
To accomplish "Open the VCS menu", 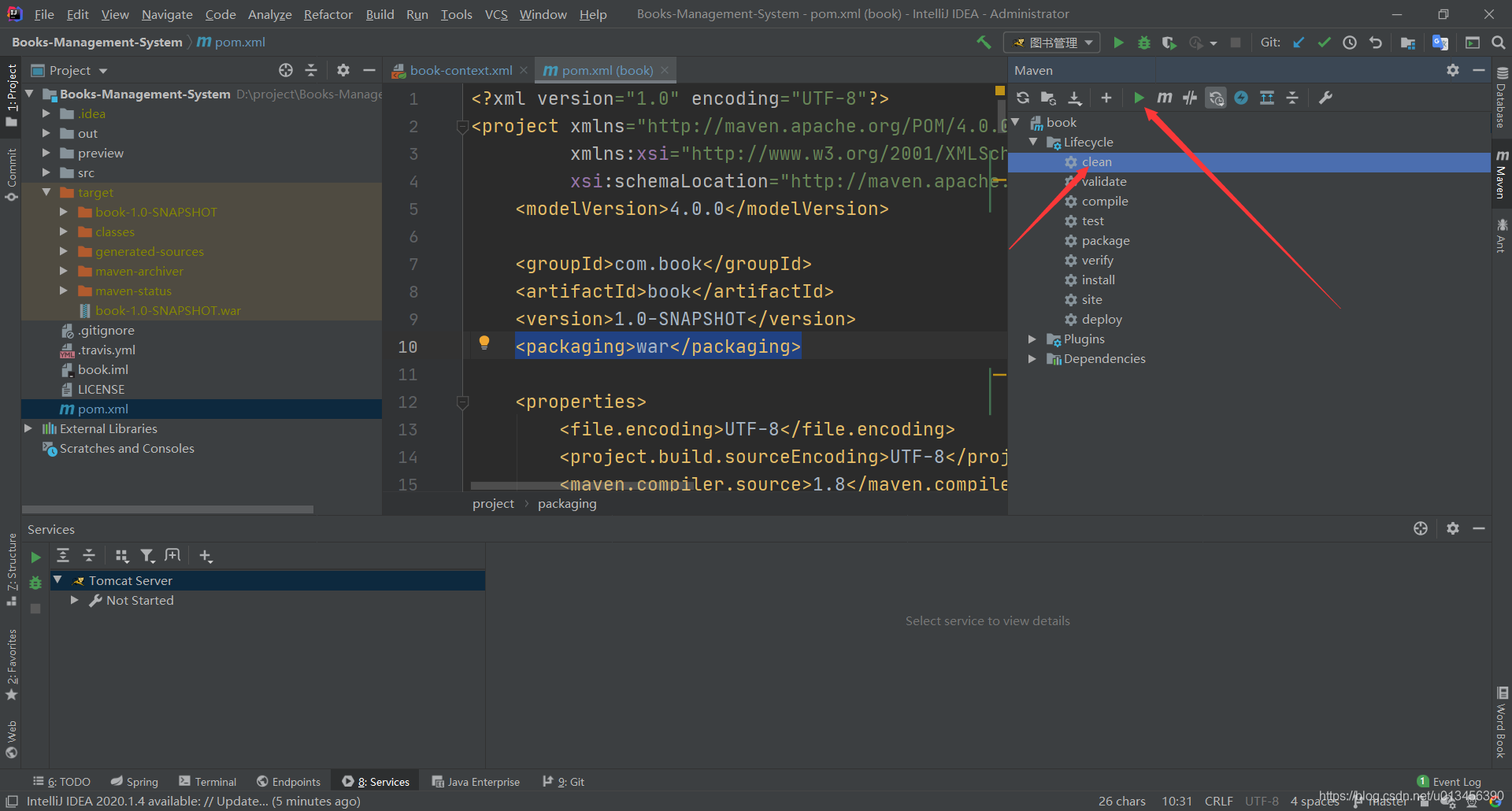I will click(x=496, y=14).
